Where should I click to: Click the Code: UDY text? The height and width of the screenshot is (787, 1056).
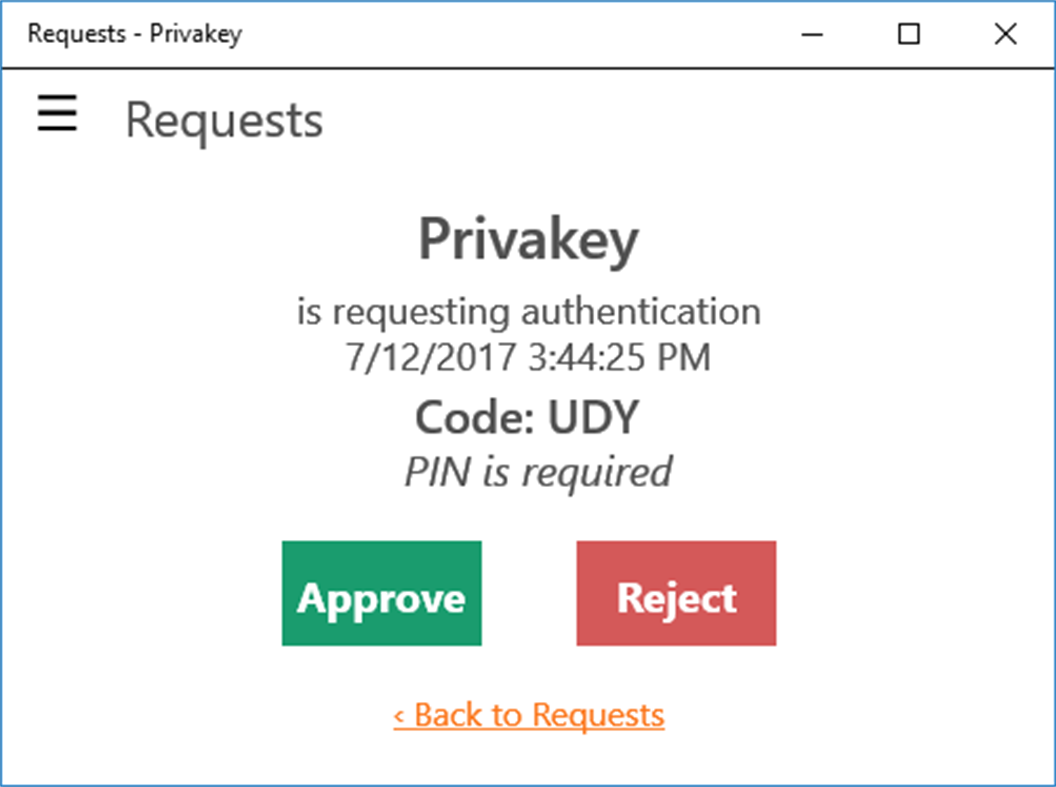528,416
